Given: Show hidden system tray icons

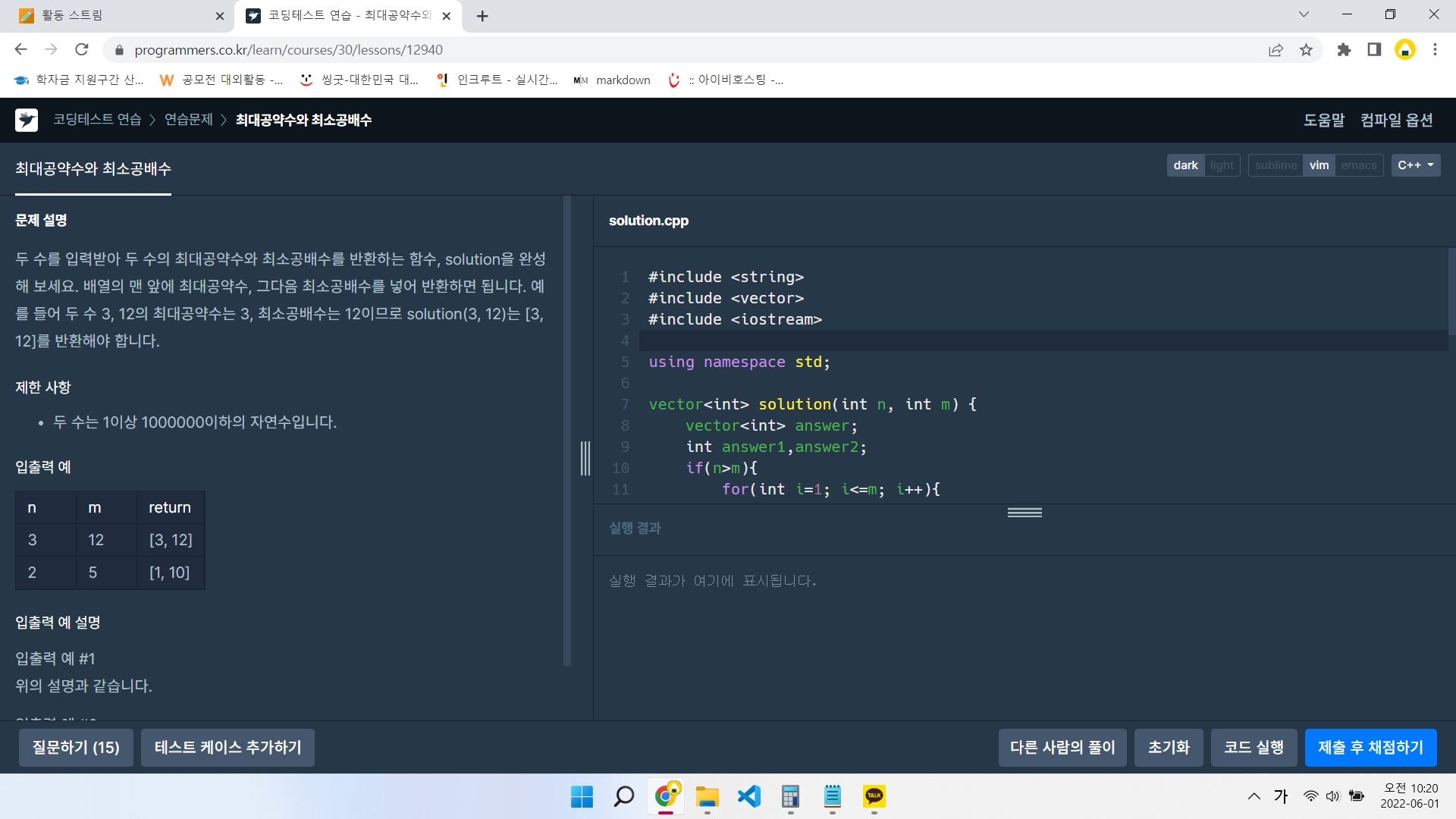Looking at the screenshot, I should [x=1254, y=796].
